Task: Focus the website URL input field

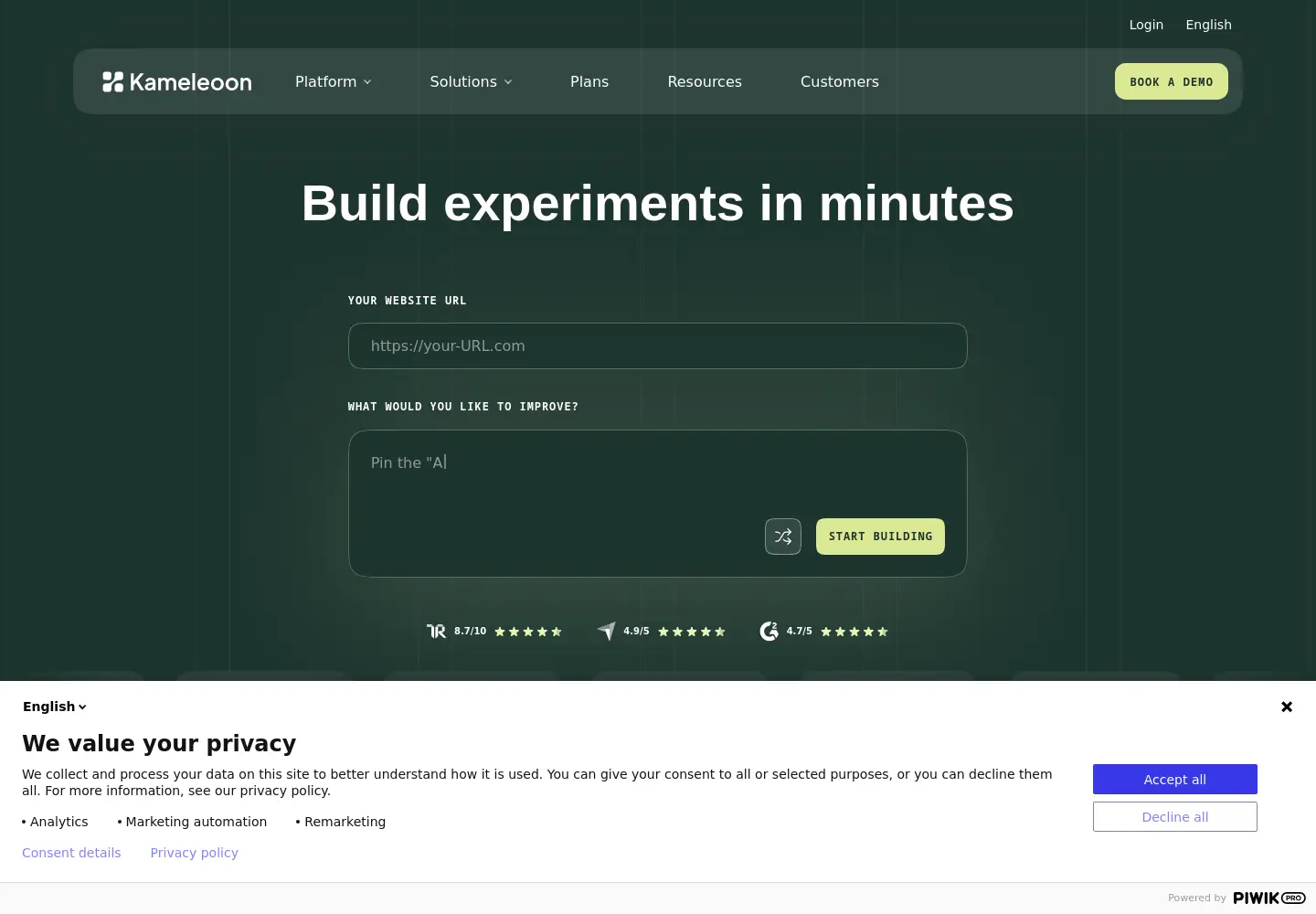Action: coord(657,345)
